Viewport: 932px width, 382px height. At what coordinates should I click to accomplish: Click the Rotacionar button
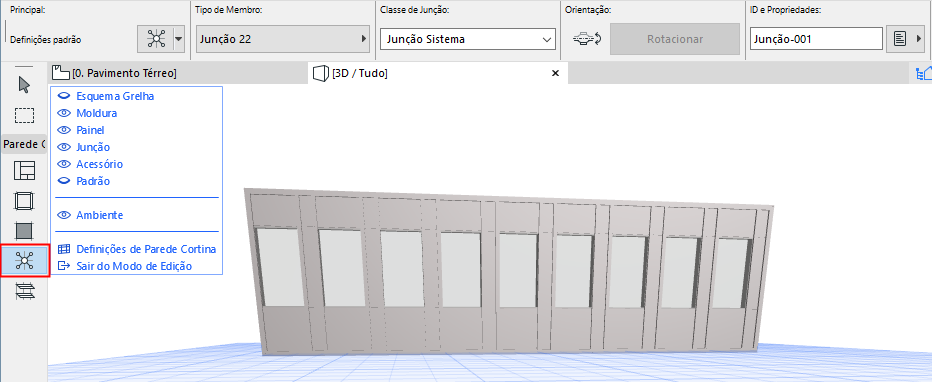tap(675, 39)
